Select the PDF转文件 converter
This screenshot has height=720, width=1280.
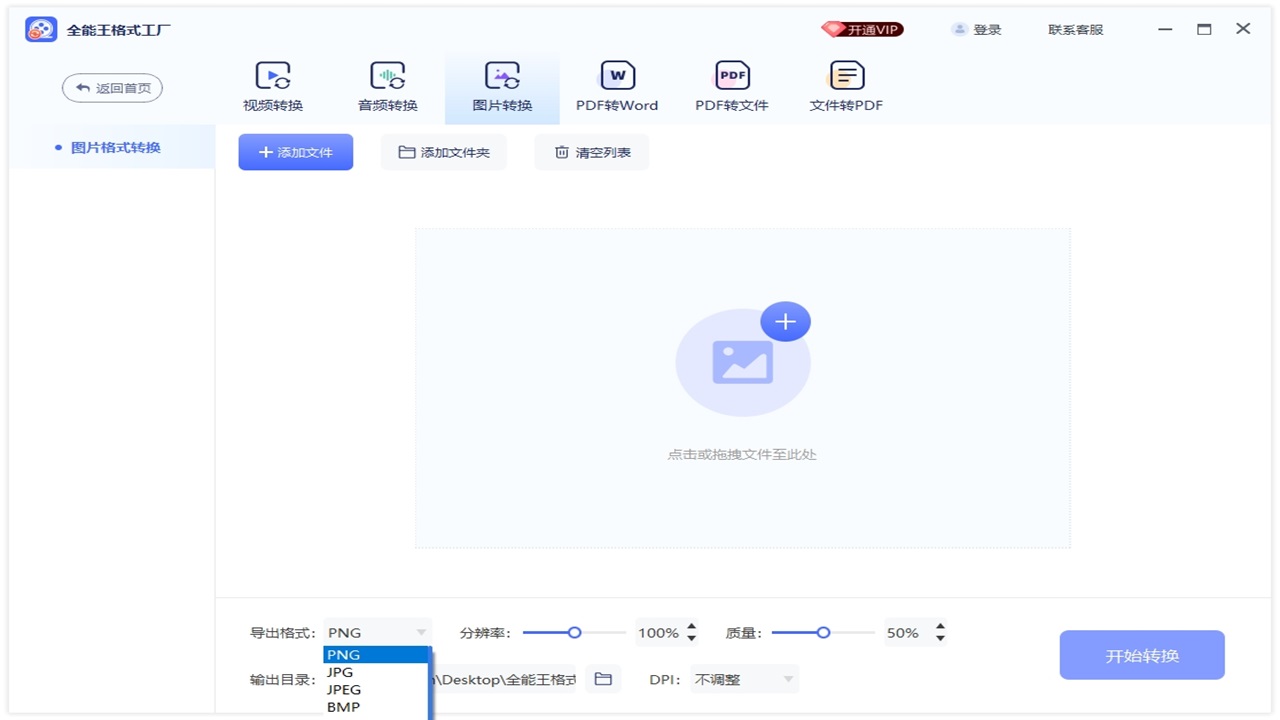pos(731,85)
